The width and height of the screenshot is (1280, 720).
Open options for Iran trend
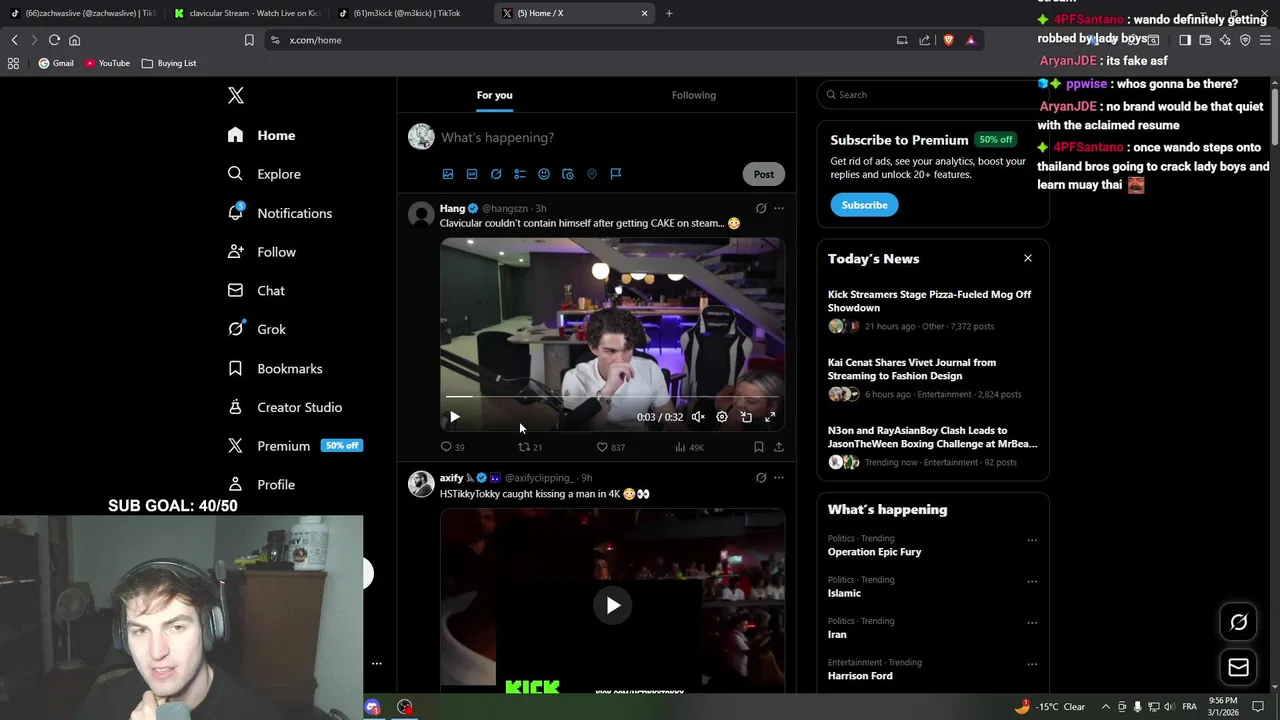coord(1032,622)
